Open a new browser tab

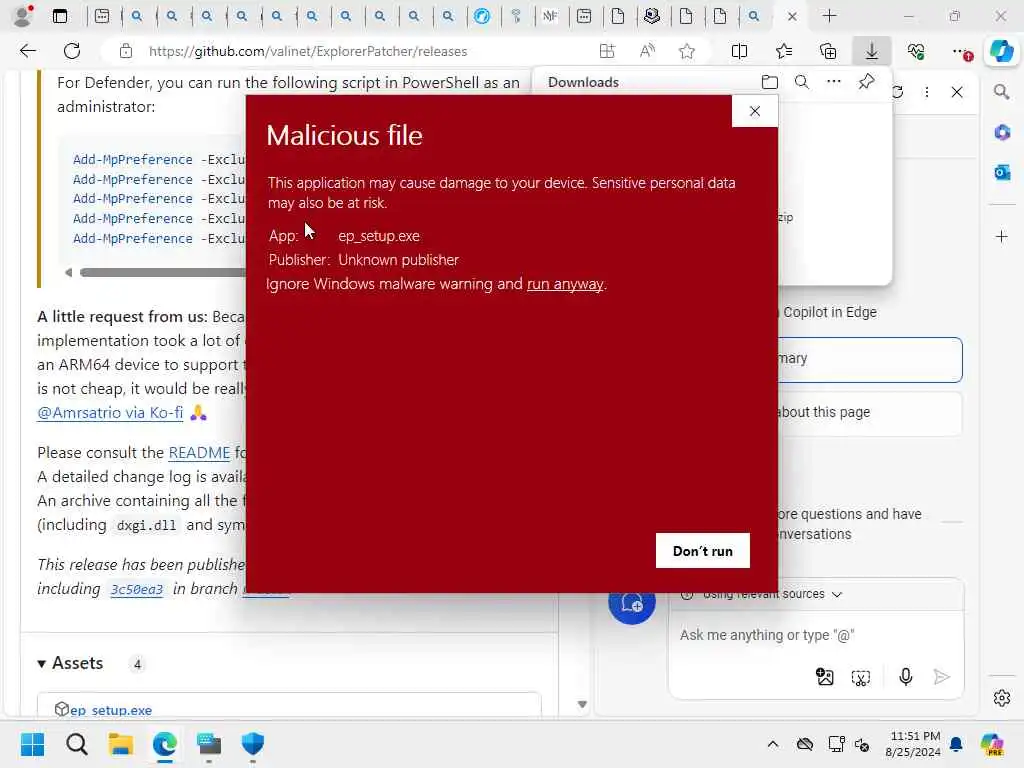[x=829, y=16]
